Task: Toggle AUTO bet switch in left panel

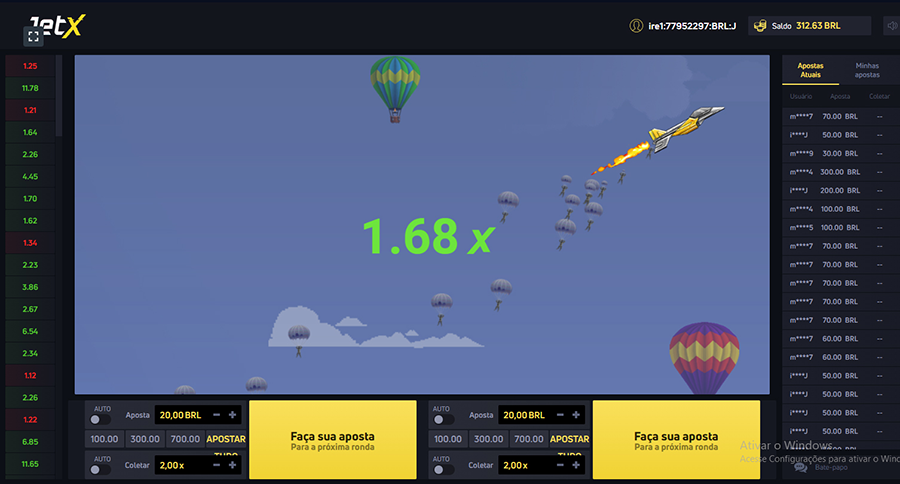Action: (101, 420)
